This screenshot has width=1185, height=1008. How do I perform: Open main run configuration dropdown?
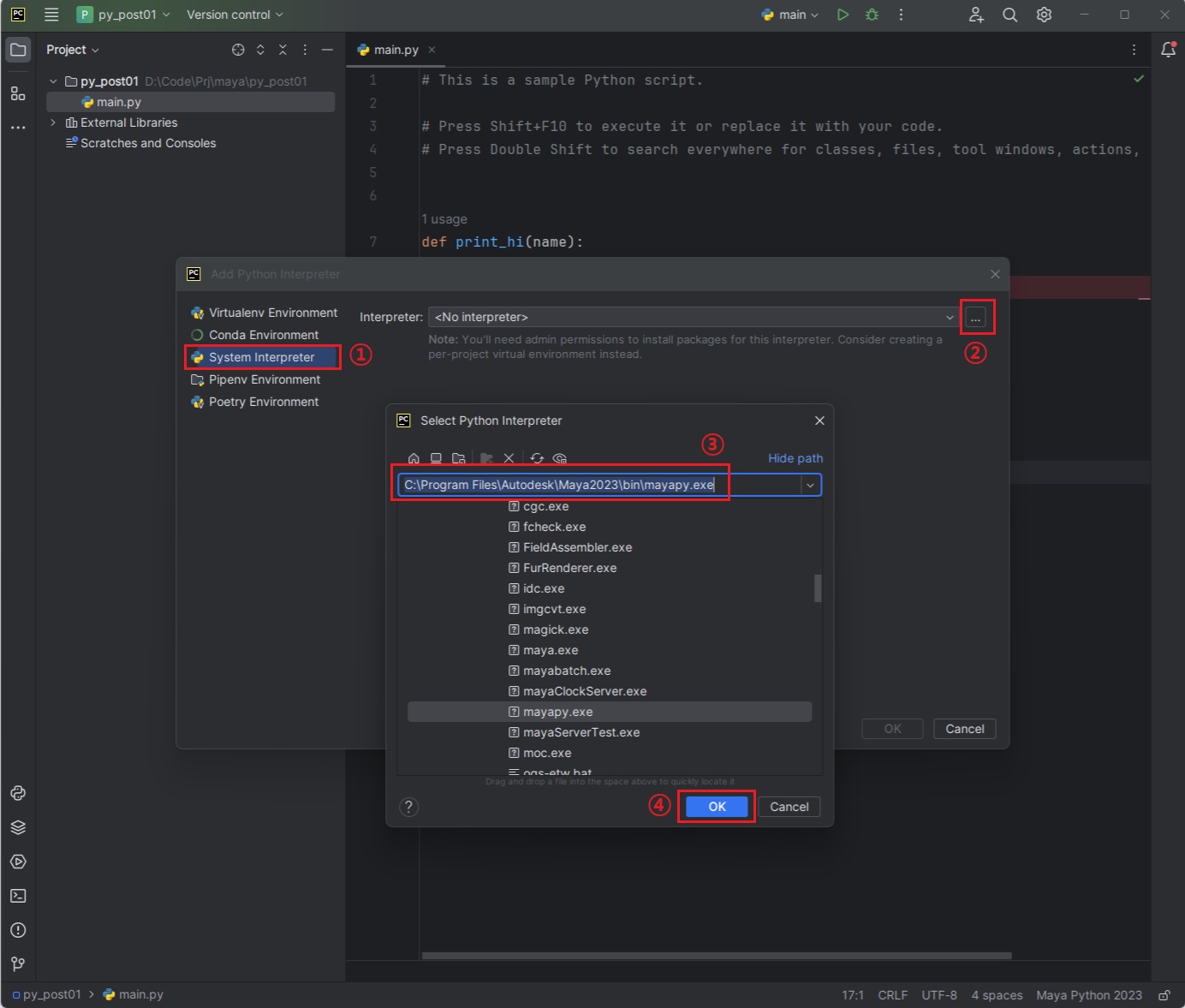[x=790, y=15]
